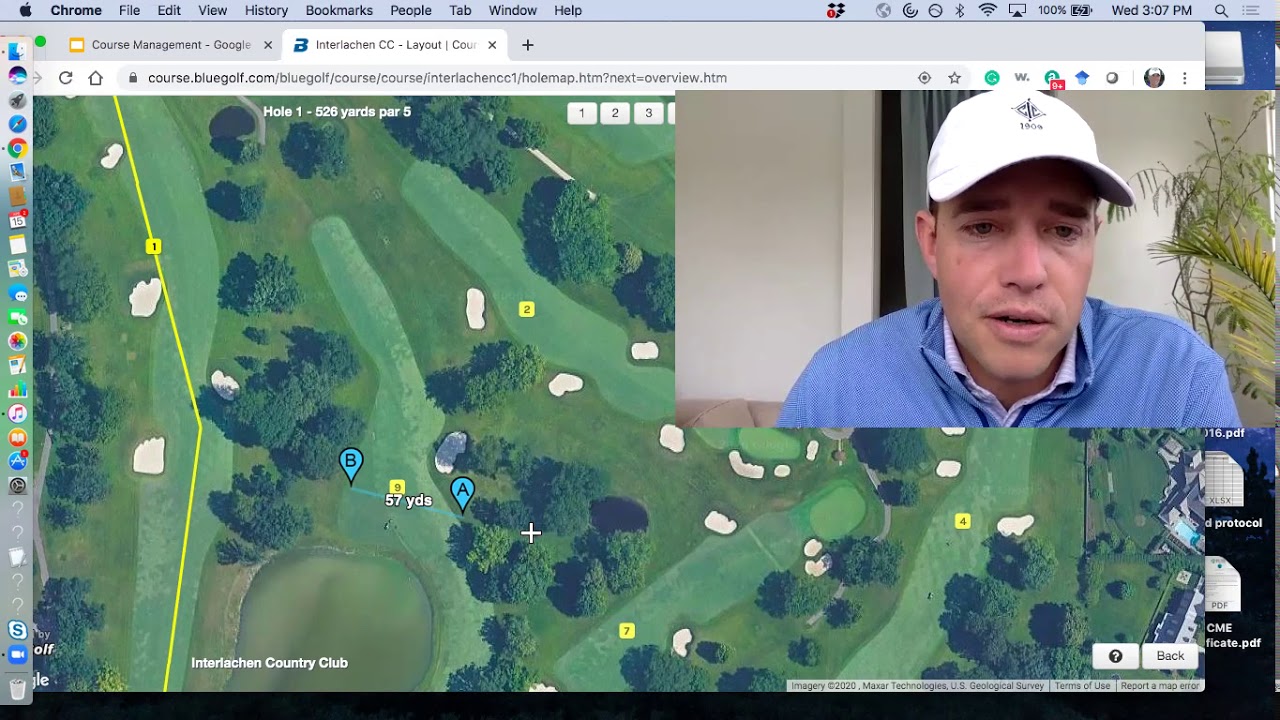Open System Preferences from the dock
The width and height of the screenshot is (1280, 720).
[x=17, y=485]
